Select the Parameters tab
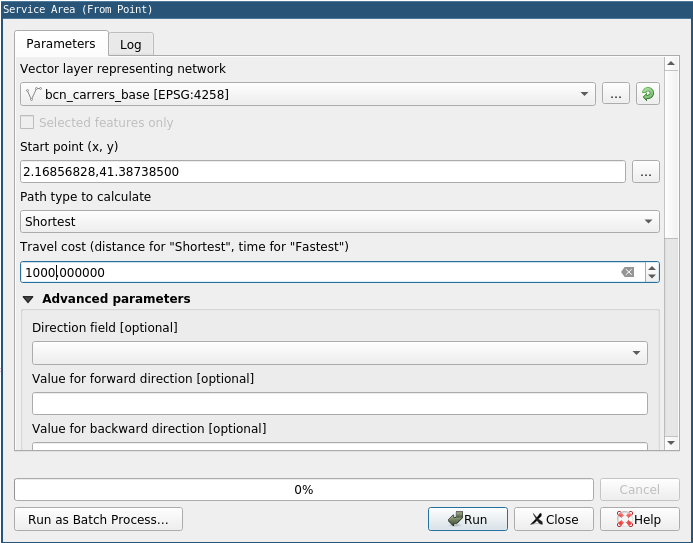 coord(61,44)
